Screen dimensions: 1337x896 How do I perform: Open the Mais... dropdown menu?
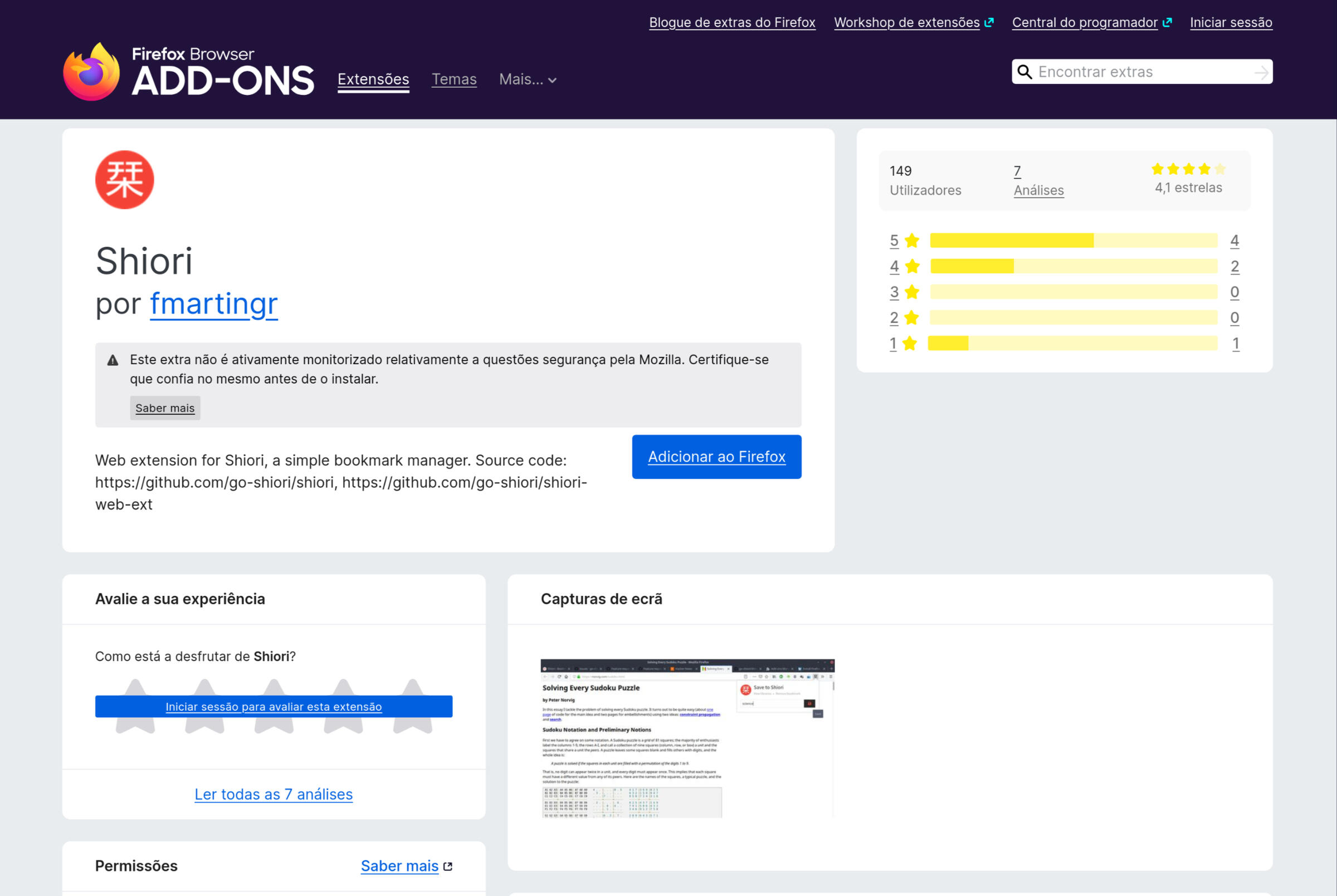click(527, 80)
